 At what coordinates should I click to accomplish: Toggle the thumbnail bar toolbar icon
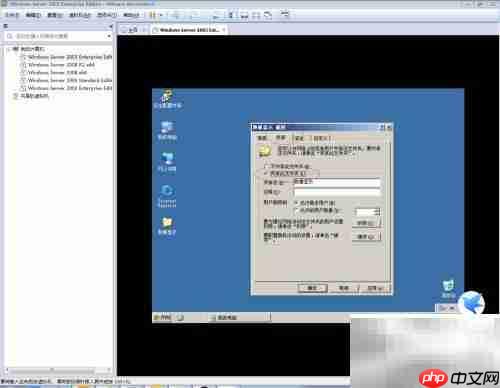click(x=244, y=15)
